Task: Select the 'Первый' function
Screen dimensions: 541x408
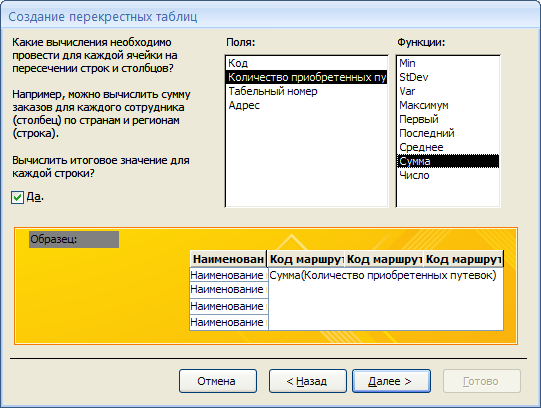Action: tap(448, 119)
